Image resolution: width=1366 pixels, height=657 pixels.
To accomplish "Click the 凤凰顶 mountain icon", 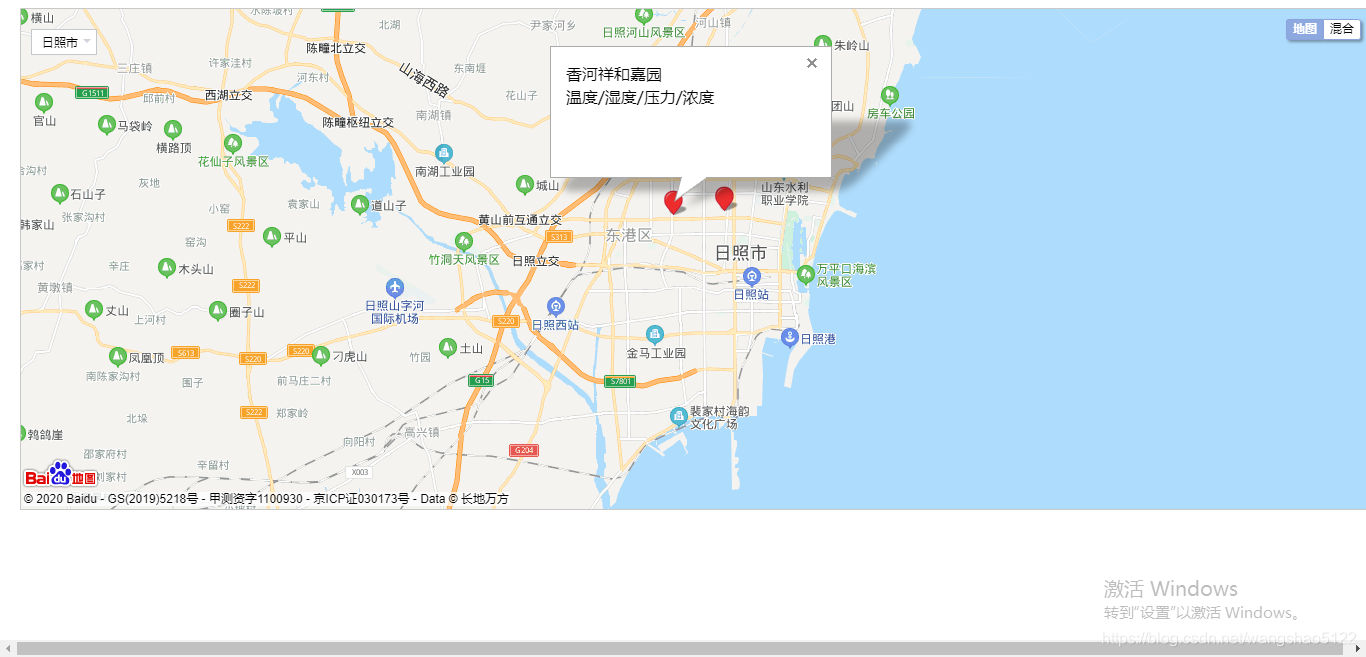I will 118,356.
